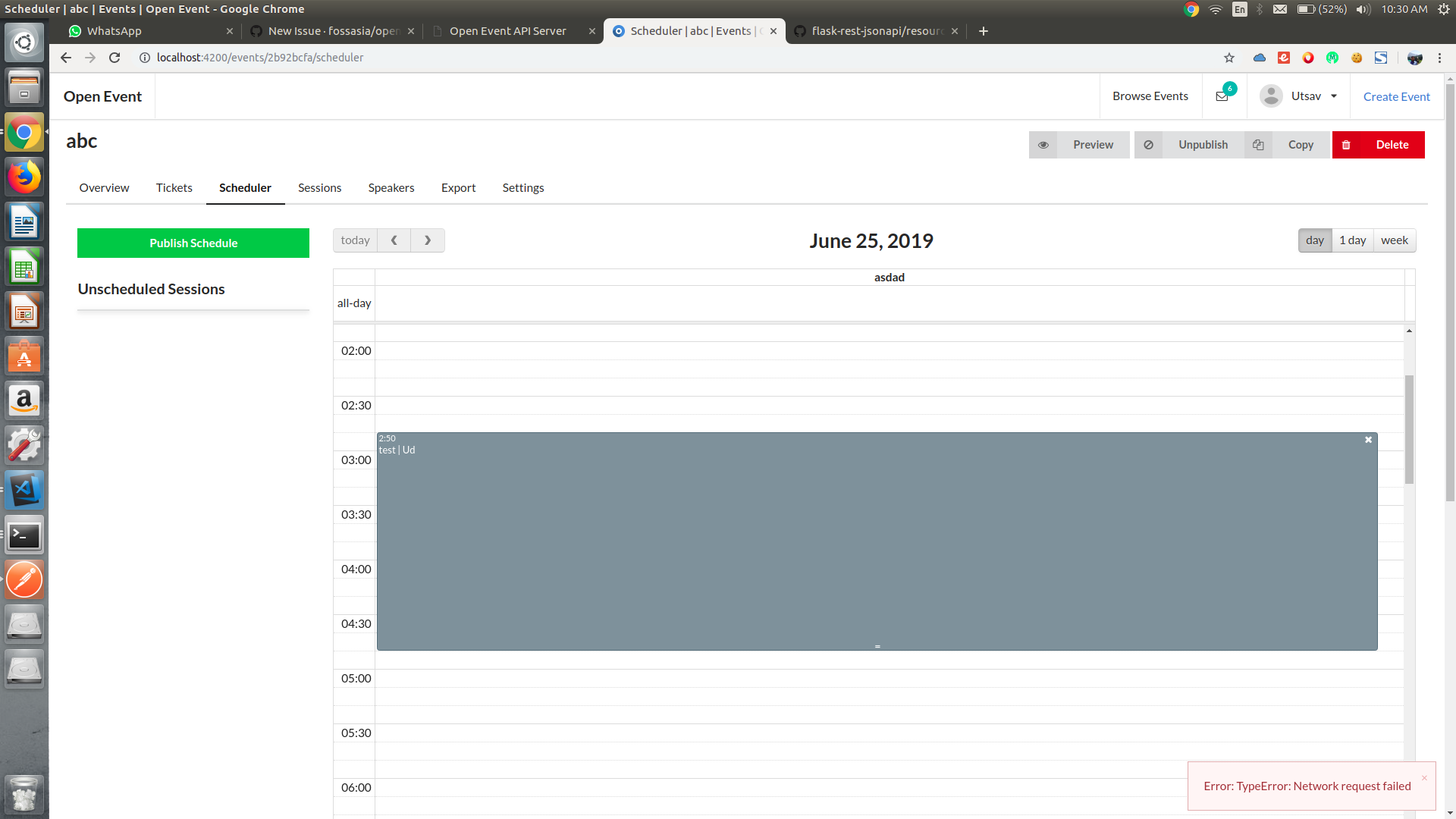Open the Tickets tab
This screenshot has width=1456, height=819.
click(174, 188)
